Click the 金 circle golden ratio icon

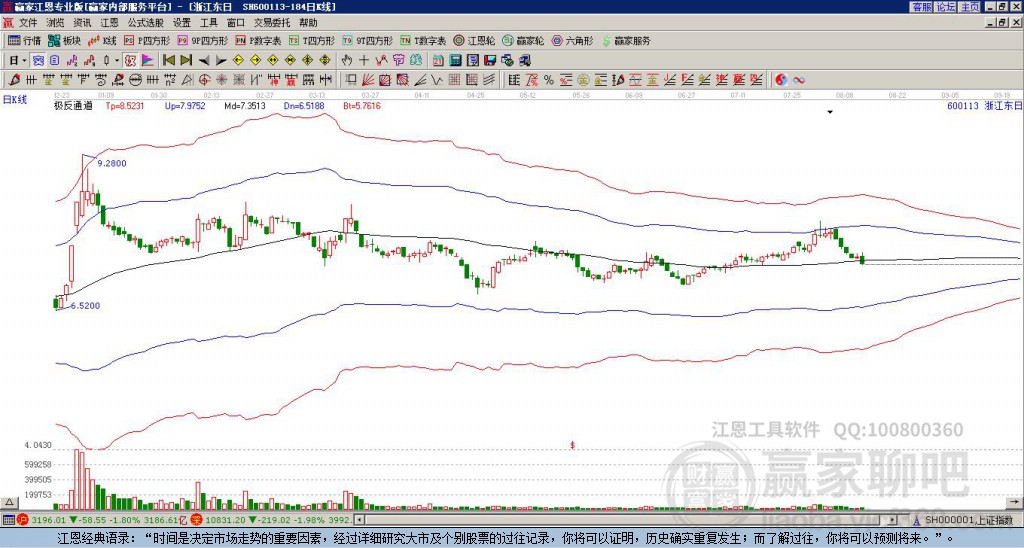coord(582,80)
